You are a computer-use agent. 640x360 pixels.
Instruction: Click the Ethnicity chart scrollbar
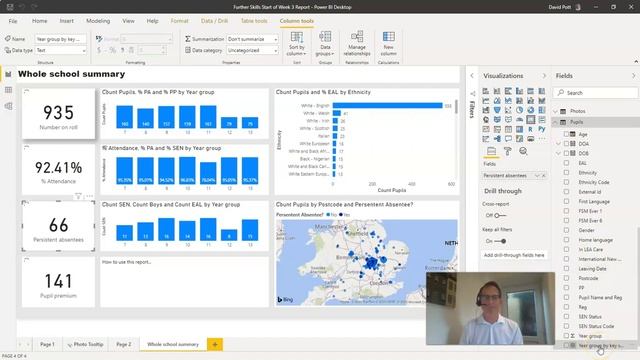tap(456, 107)
